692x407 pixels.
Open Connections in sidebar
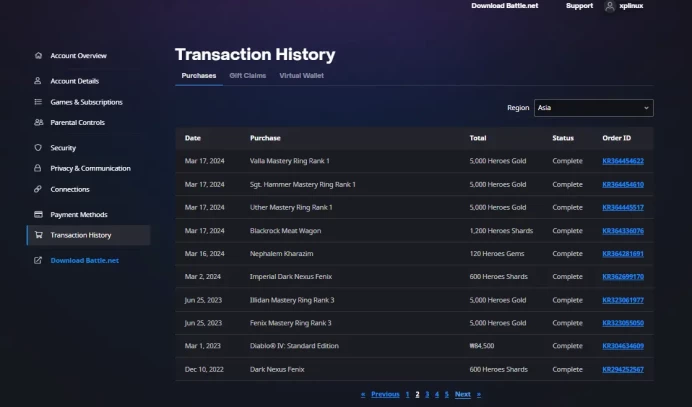coord(70,189)
